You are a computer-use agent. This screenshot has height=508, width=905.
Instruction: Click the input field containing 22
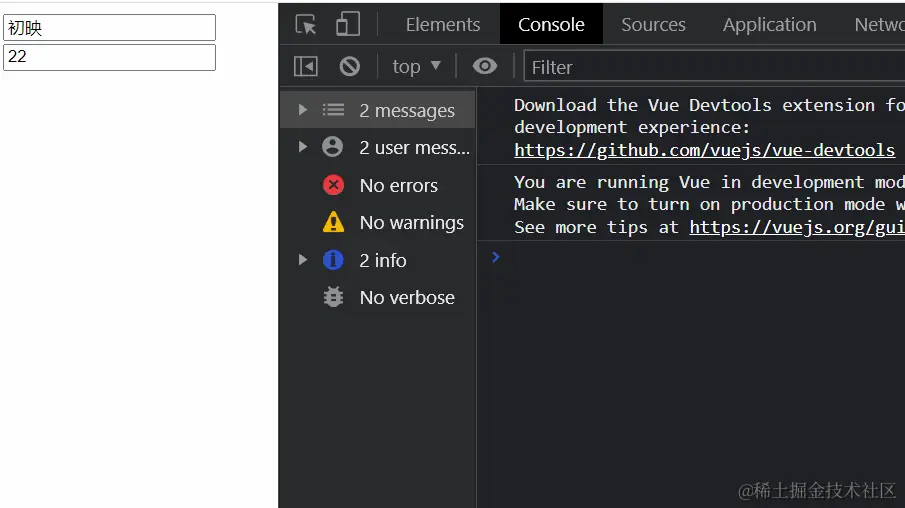[x=110, y=57]
